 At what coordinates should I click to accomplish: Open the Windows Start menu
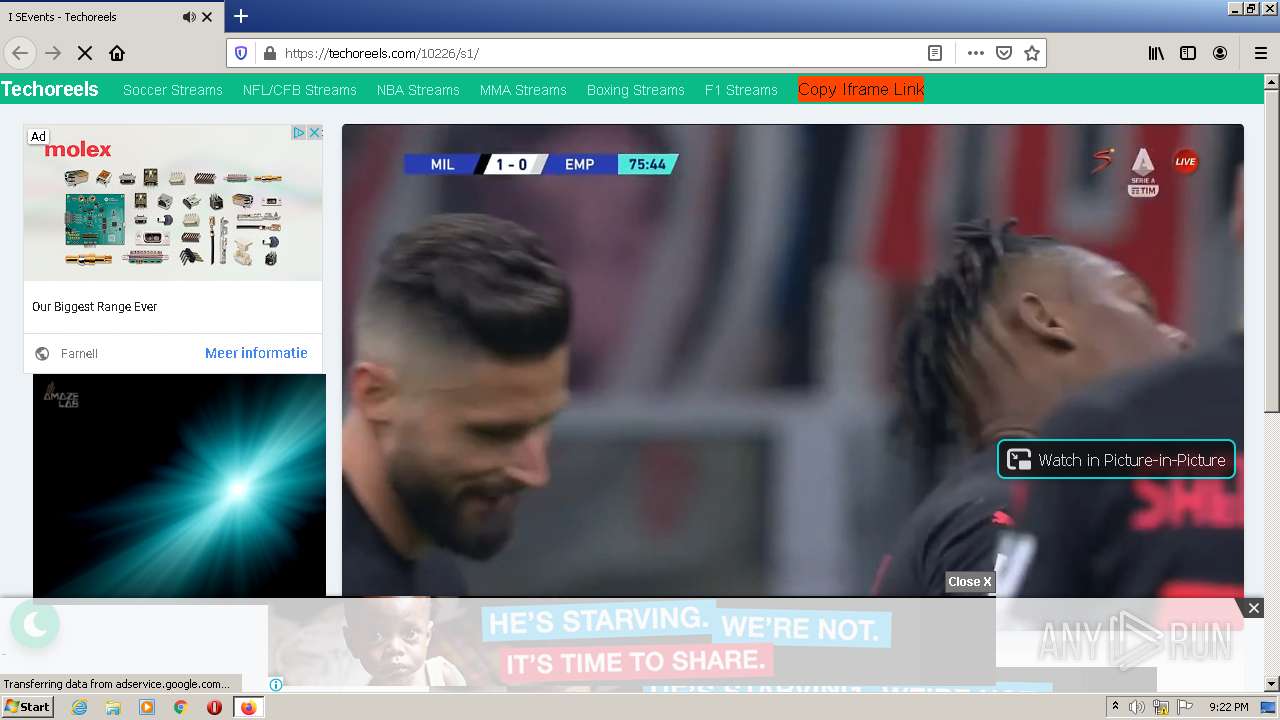(27, 707)
